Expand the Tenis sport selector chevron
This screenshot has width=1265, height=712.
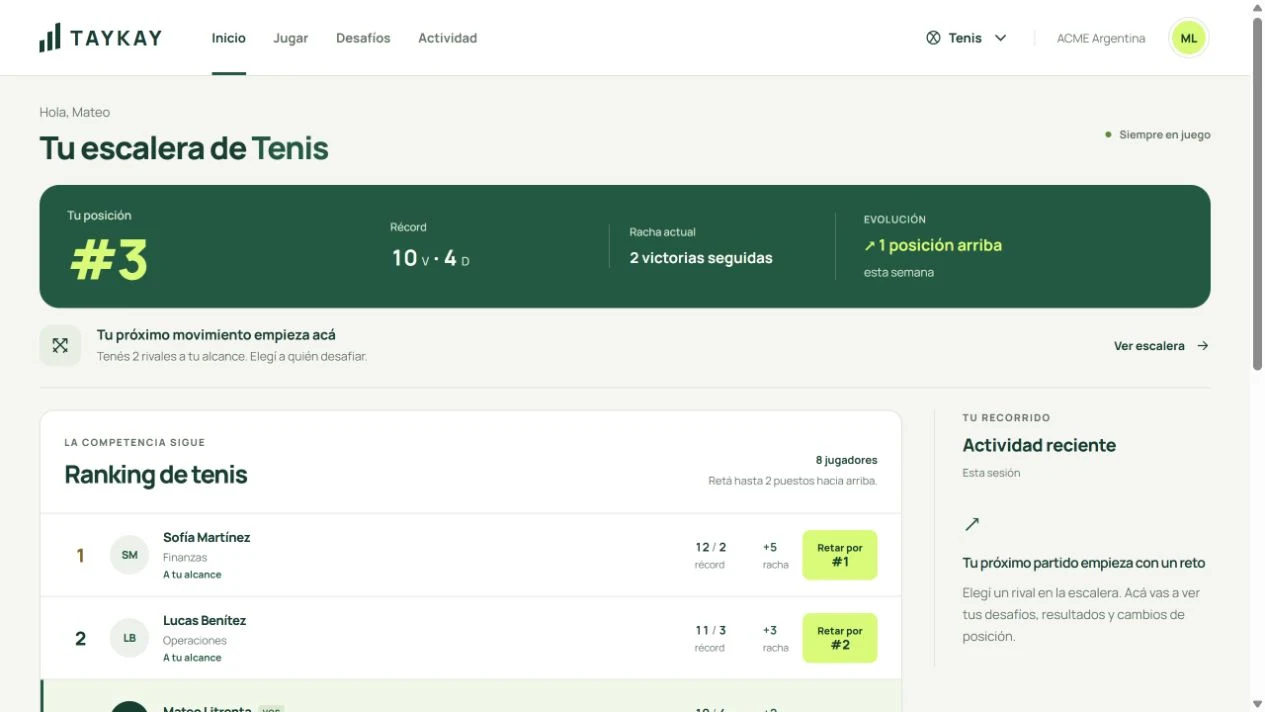pyautogui.click(x=1000, y=38)
